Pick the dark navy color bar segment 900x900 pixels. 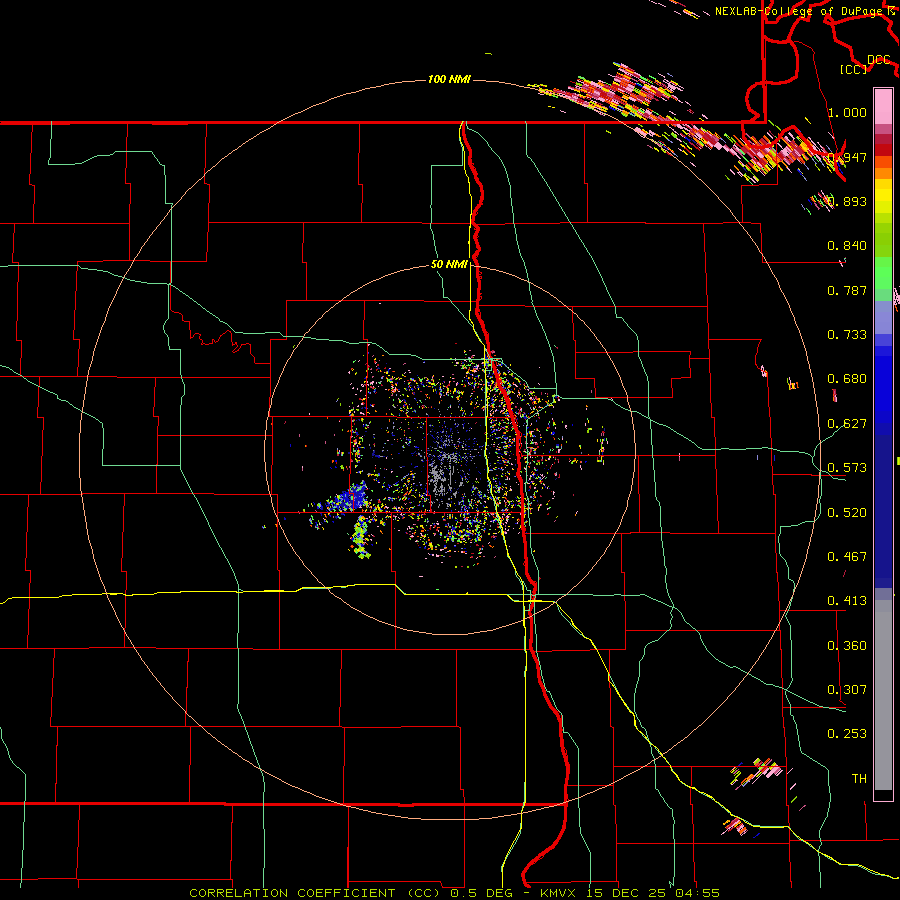(883, 511)
